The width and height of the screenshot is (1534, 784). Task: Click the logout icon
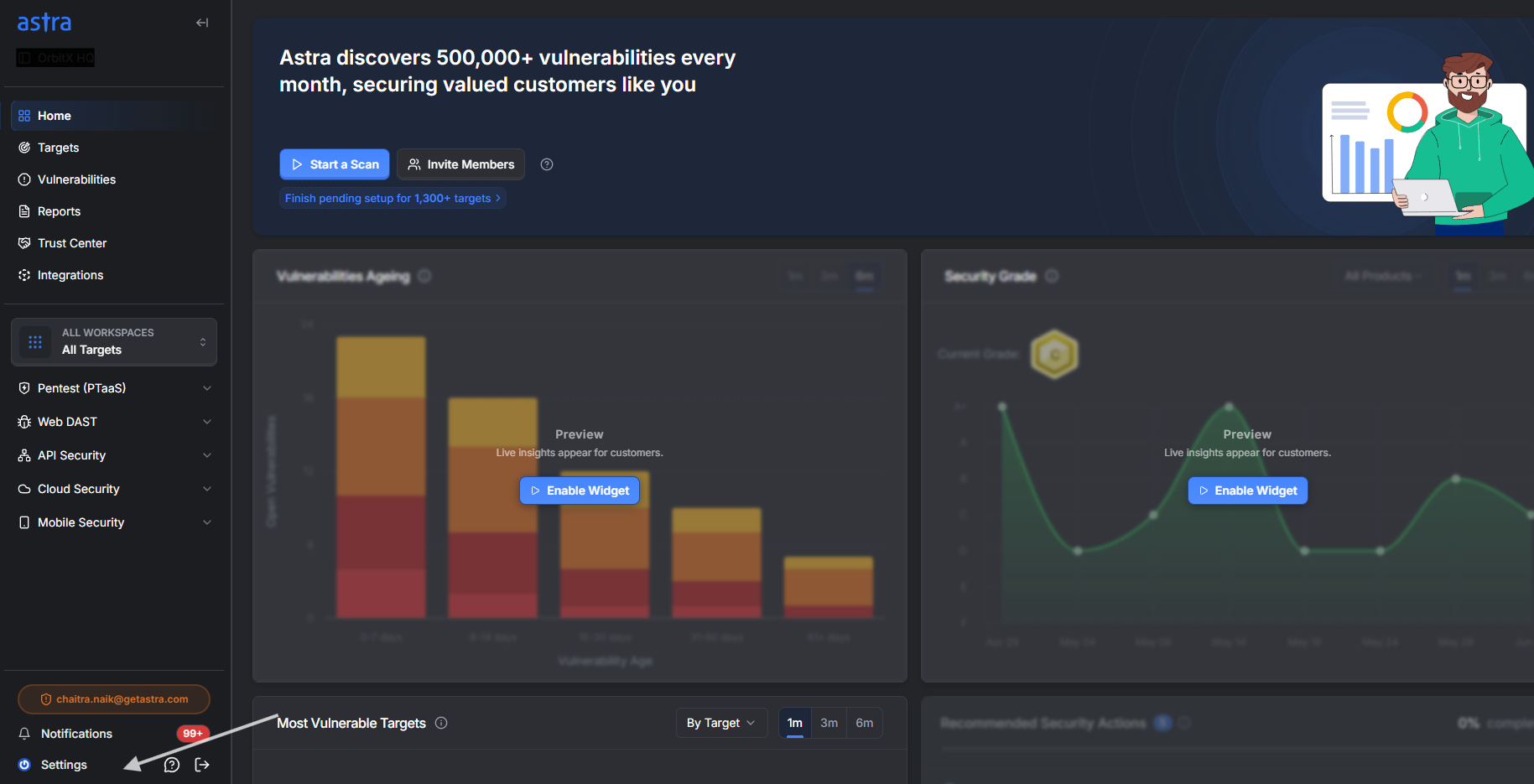click(x=202, y=765)
